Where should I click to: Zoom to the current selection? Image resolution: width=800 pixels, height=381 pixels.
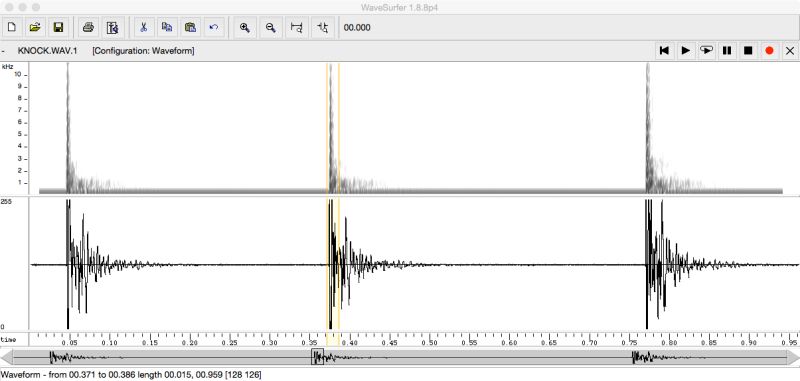point(323,27)
